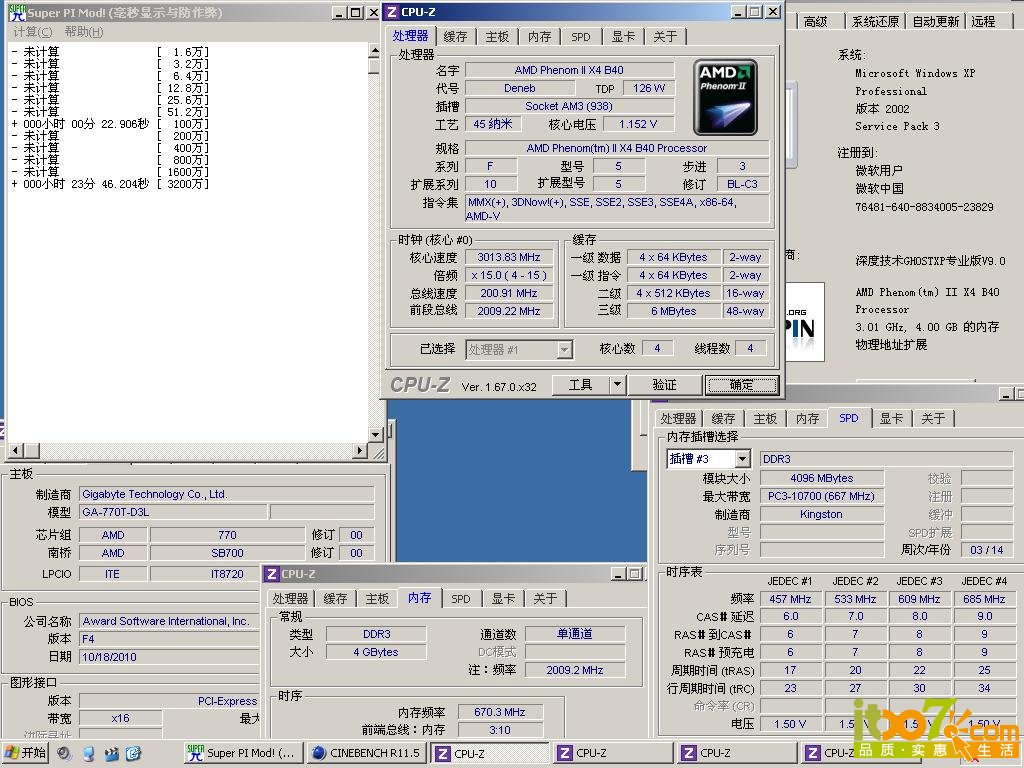Select the SPD tab in main CPU-Z
This screenshot has height=768, width=1024.
(x=581, y=37)
